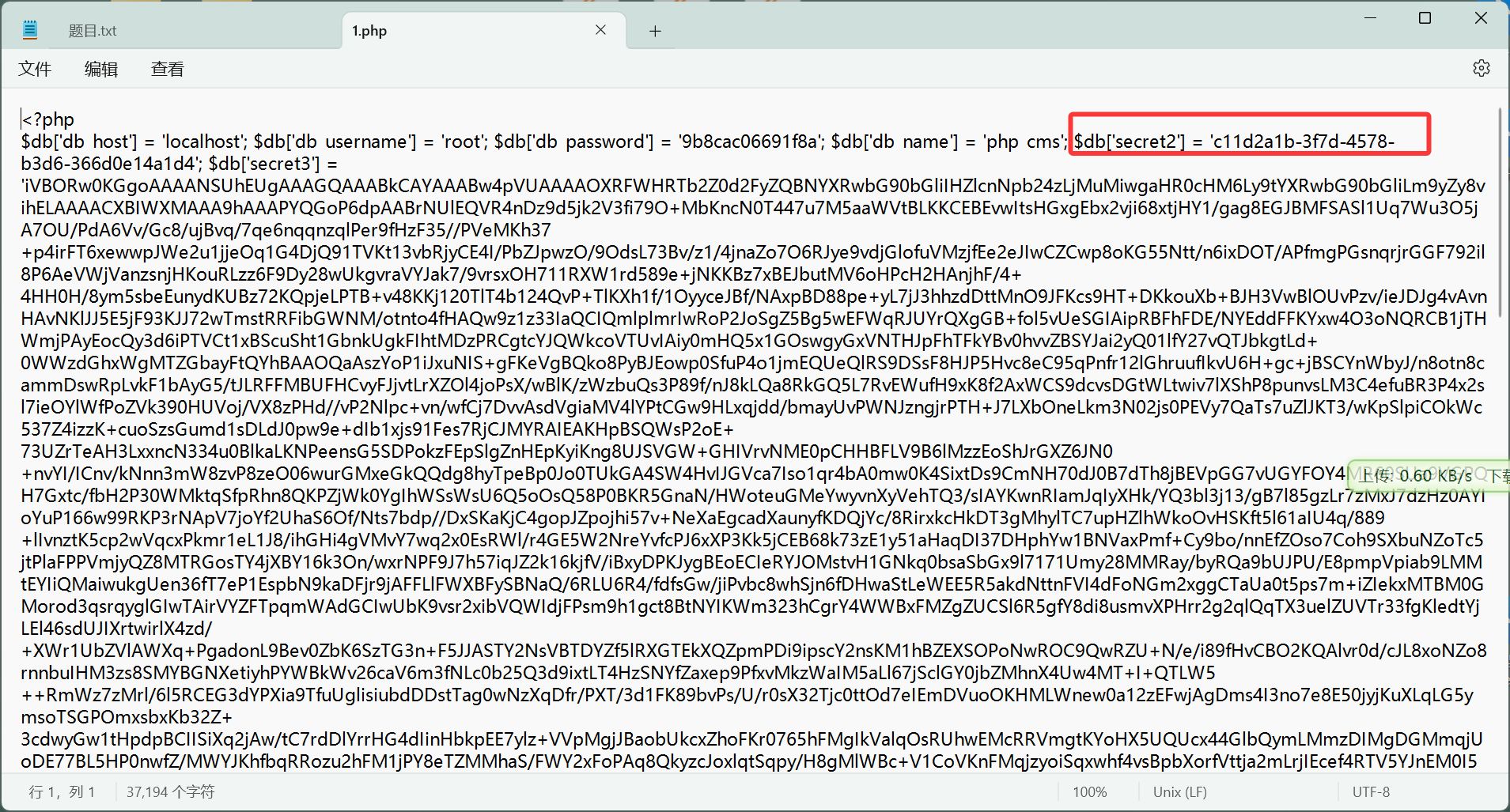Maximize the Notepad window
This screenshot has height=812, width=1510.
click(1425, 17)
